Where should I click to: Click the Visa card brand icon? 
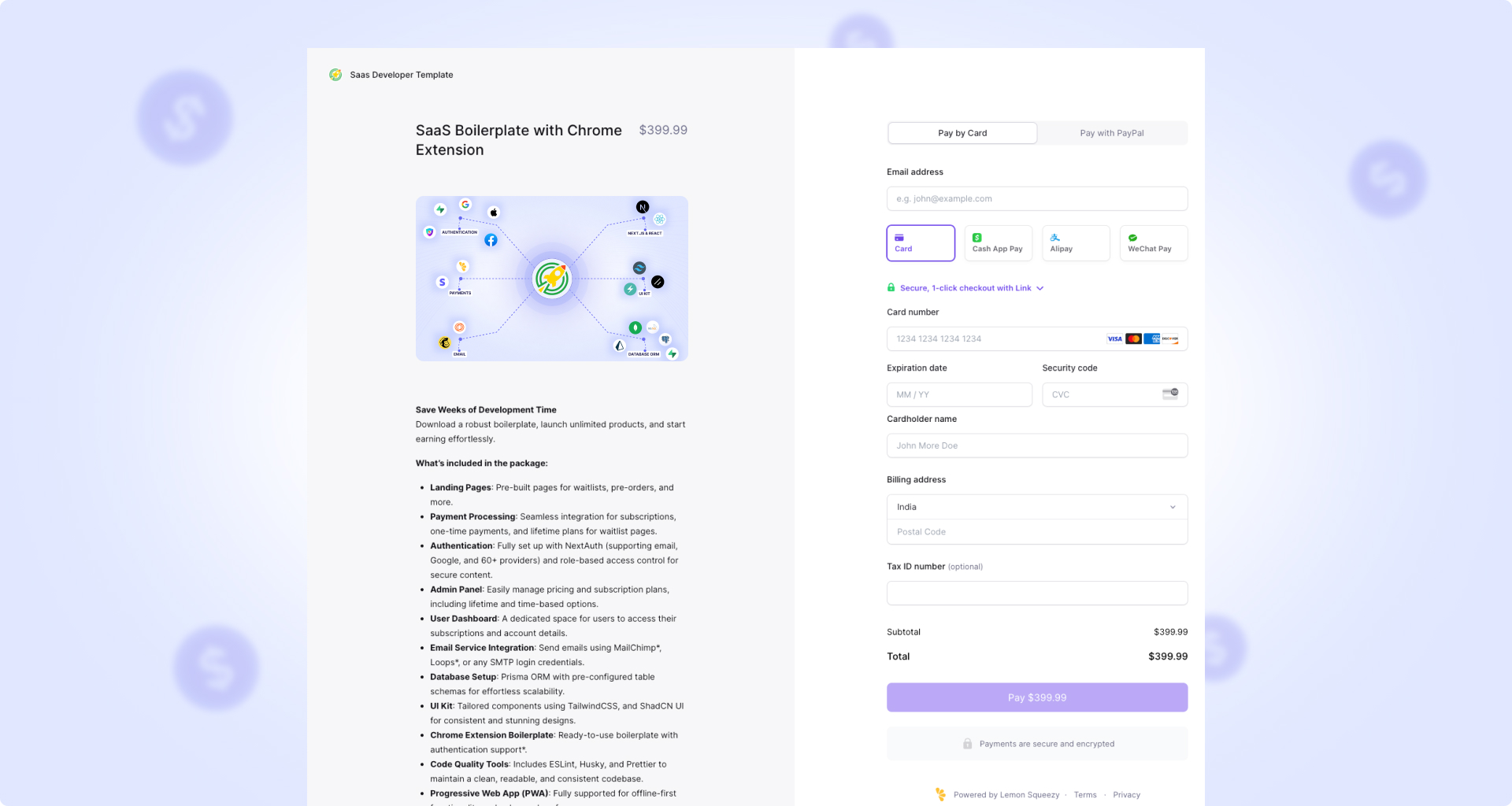coord(1114,339)
